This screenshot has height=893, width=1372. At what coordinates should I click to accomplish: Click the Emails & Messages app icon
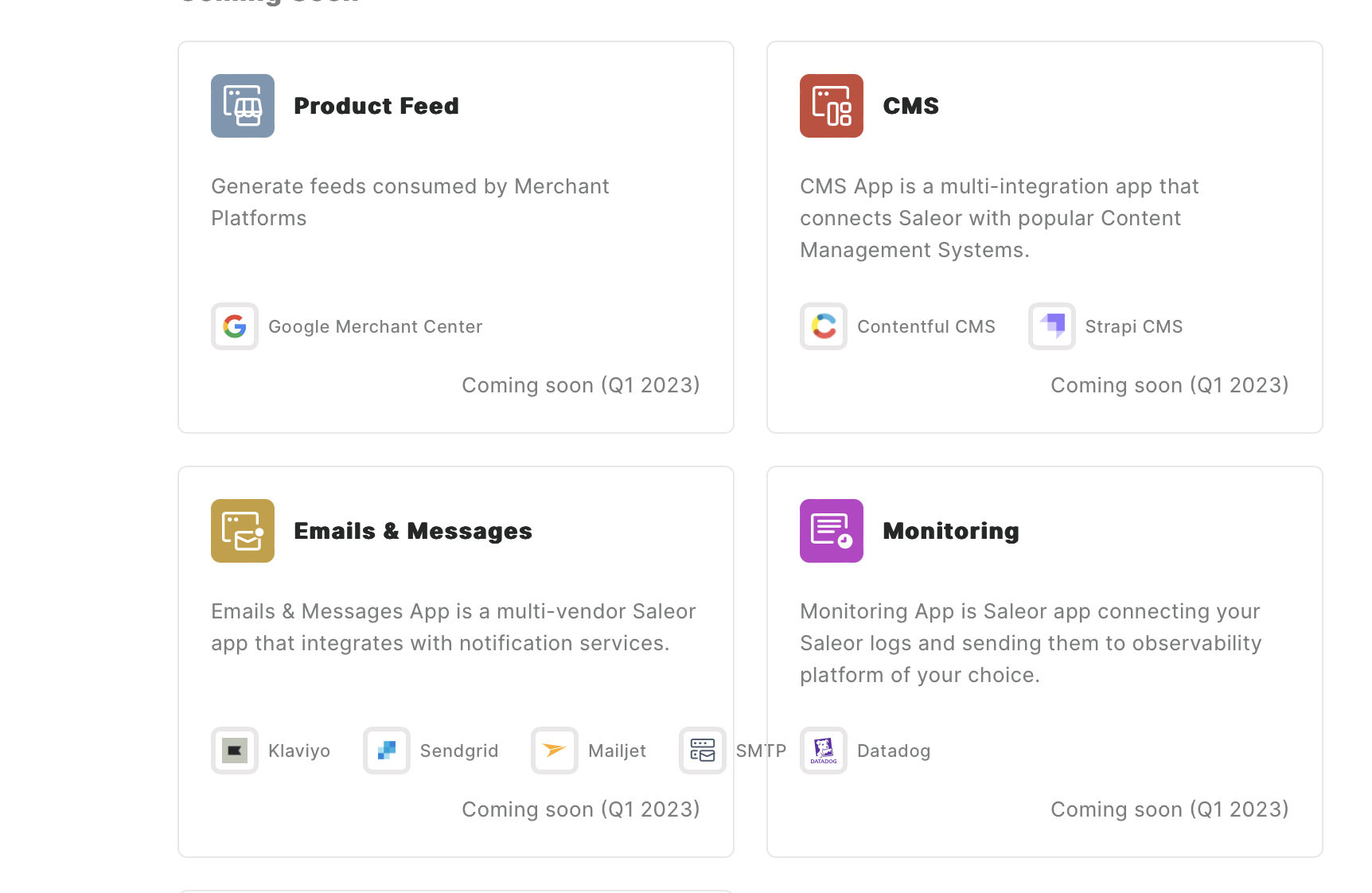[x=242, y=531]
